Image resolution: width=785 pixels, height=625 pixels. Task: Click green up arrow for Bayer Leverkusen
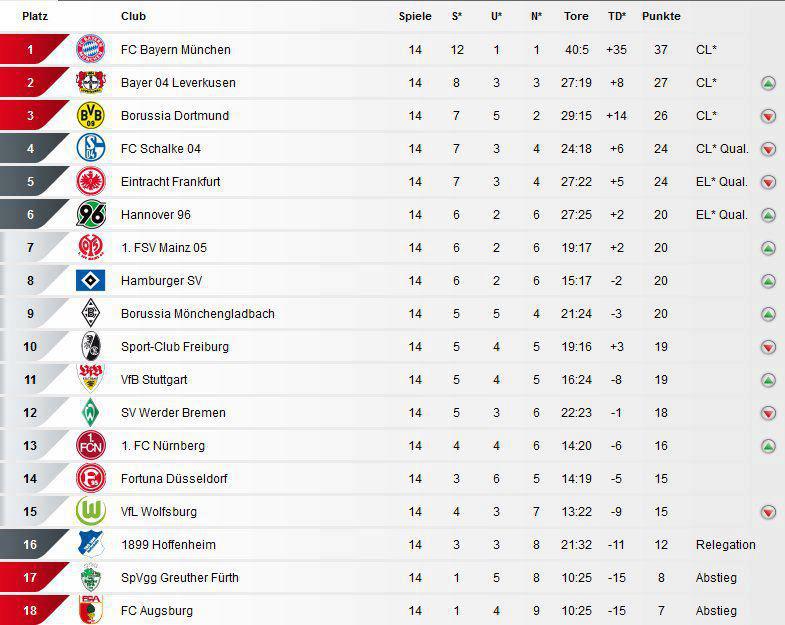[768, 83]
